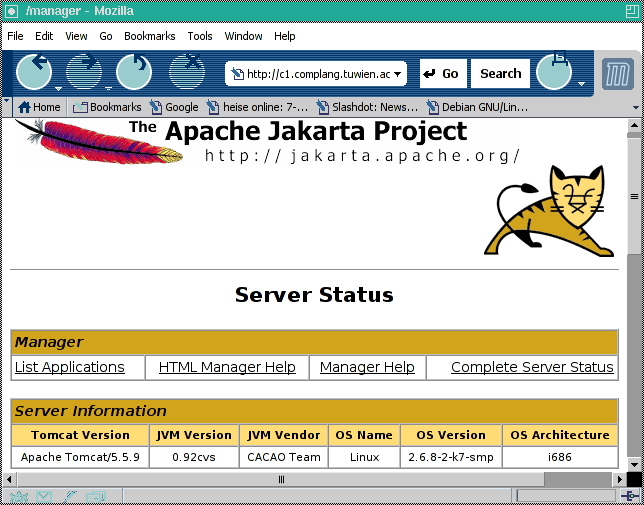Follow the List Applications link
This screenshot has height=505, width=644.
tap(69, 367)
